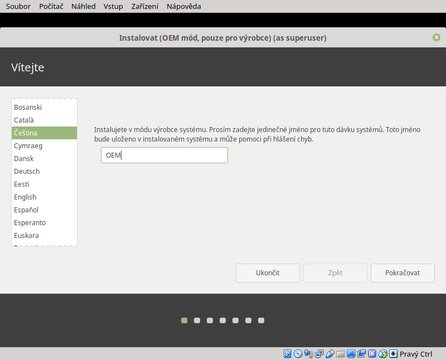Open the Soubor menu
Screen dimensions: 446x360
coord(18,6)
